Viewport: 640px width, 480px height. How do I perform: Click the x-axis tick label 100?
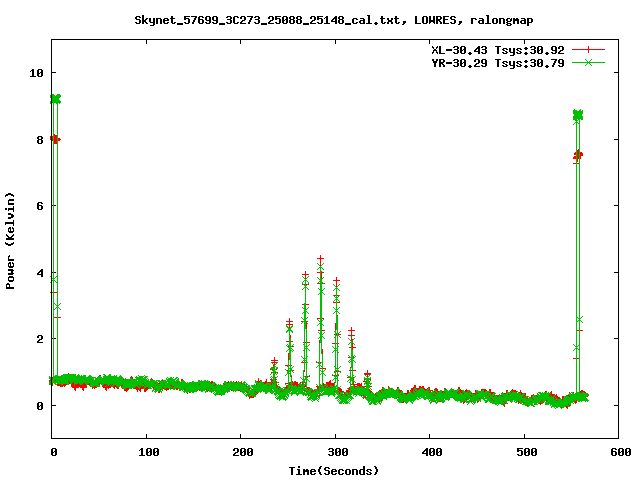146,452
